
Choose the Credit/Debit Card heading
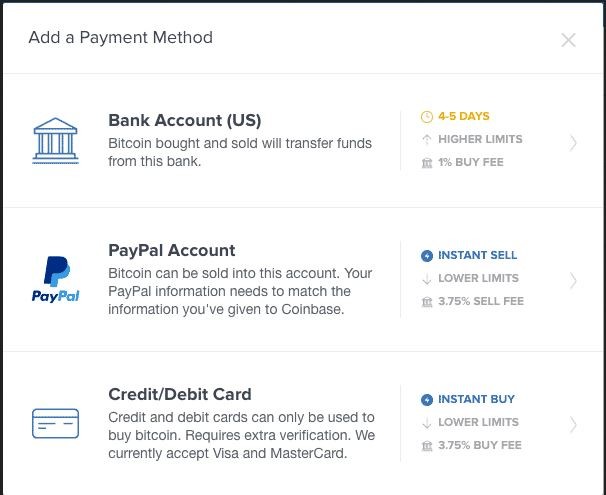180,395
